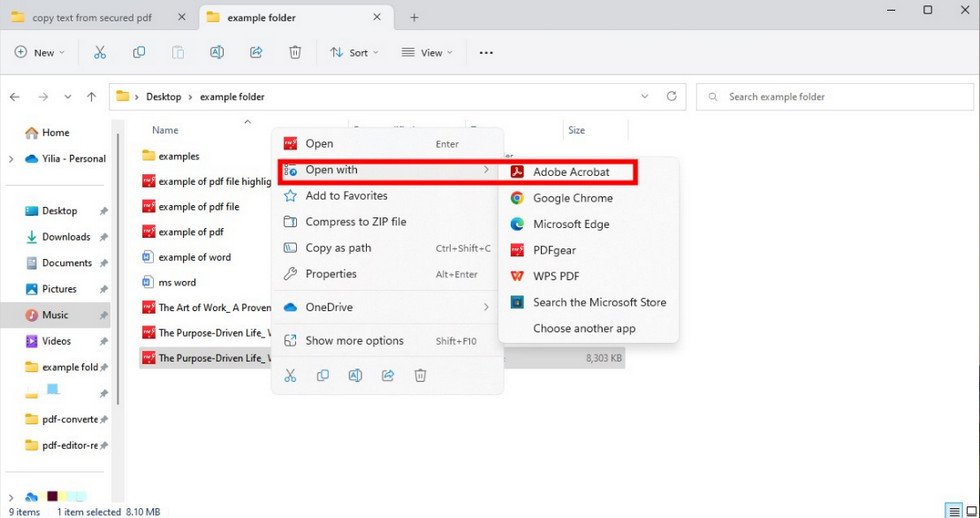Click the Refresh icon in the address bar
The width and height of the screenshot is (980, 518).
click(x=672, y=96)
